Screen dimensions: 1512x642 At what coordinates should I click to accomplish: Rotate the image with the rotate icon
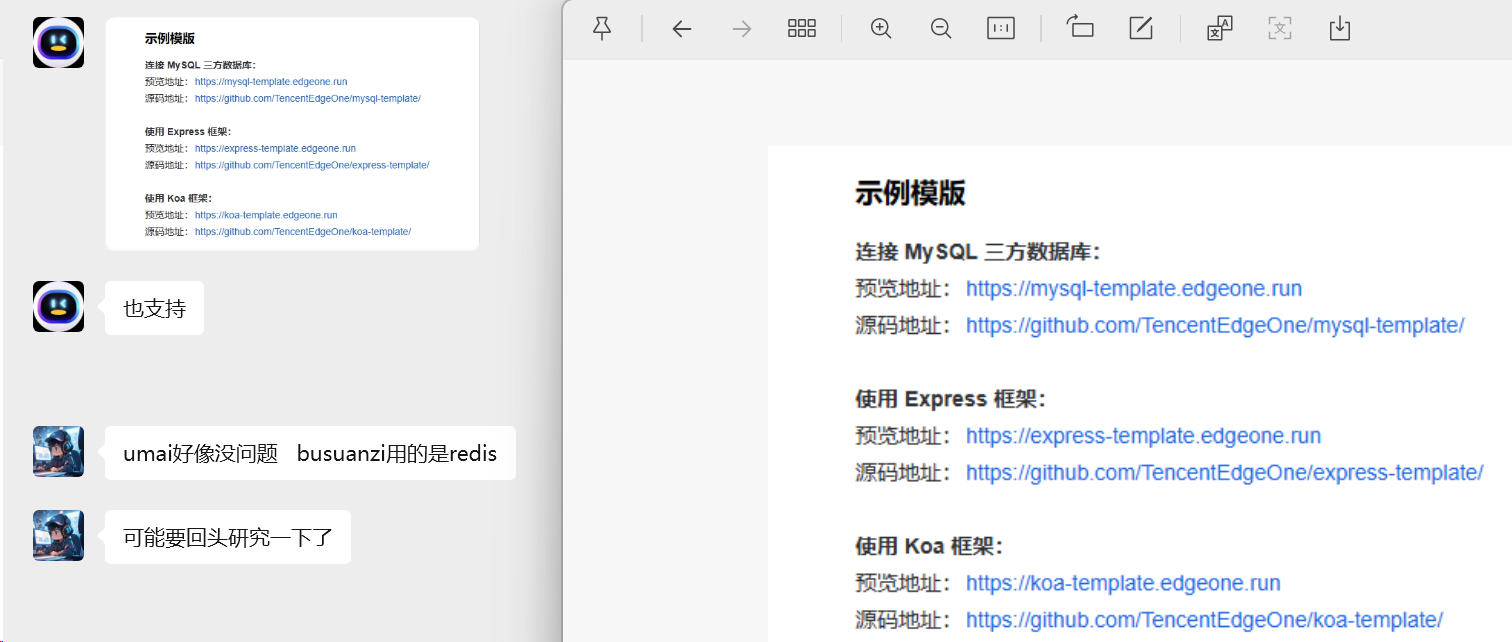coord(1080,28)
